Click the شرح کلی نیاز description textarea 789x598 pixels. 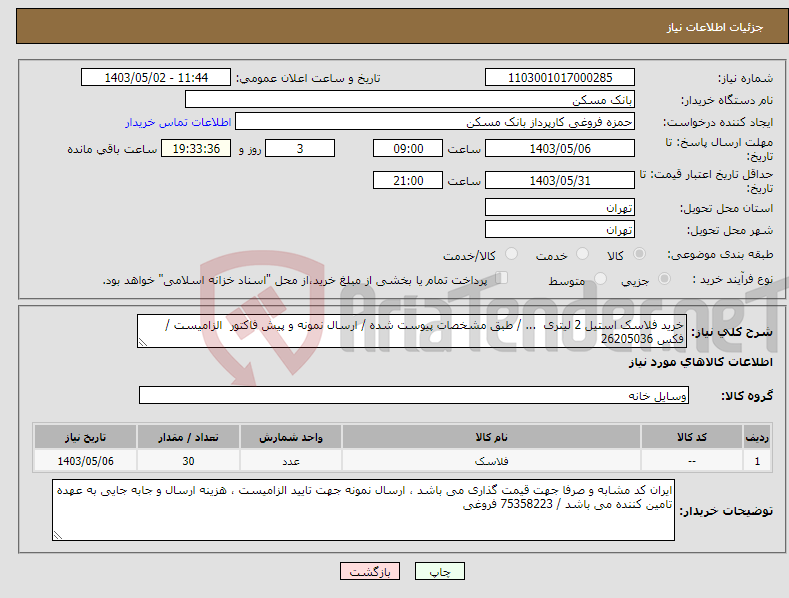coord(412,331)
